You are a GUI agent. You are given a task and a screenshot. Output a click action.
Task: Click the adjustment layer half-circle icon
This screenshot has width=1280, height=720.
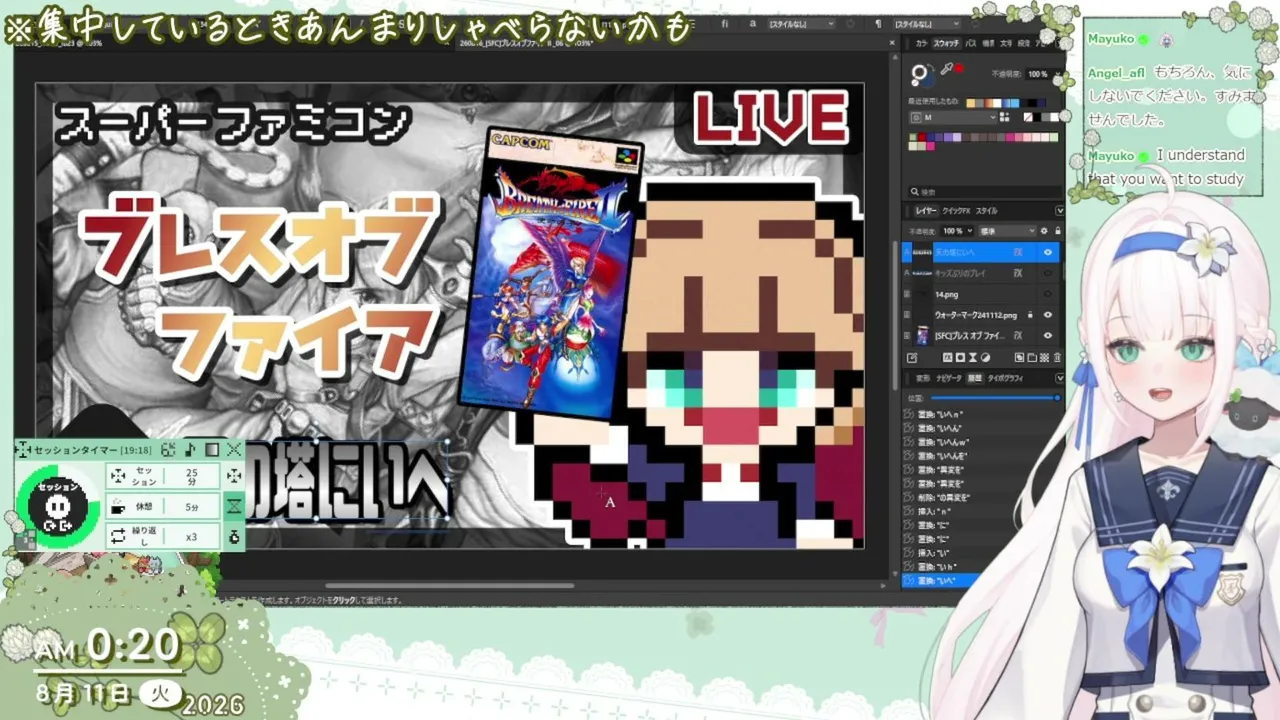point(985,357)
